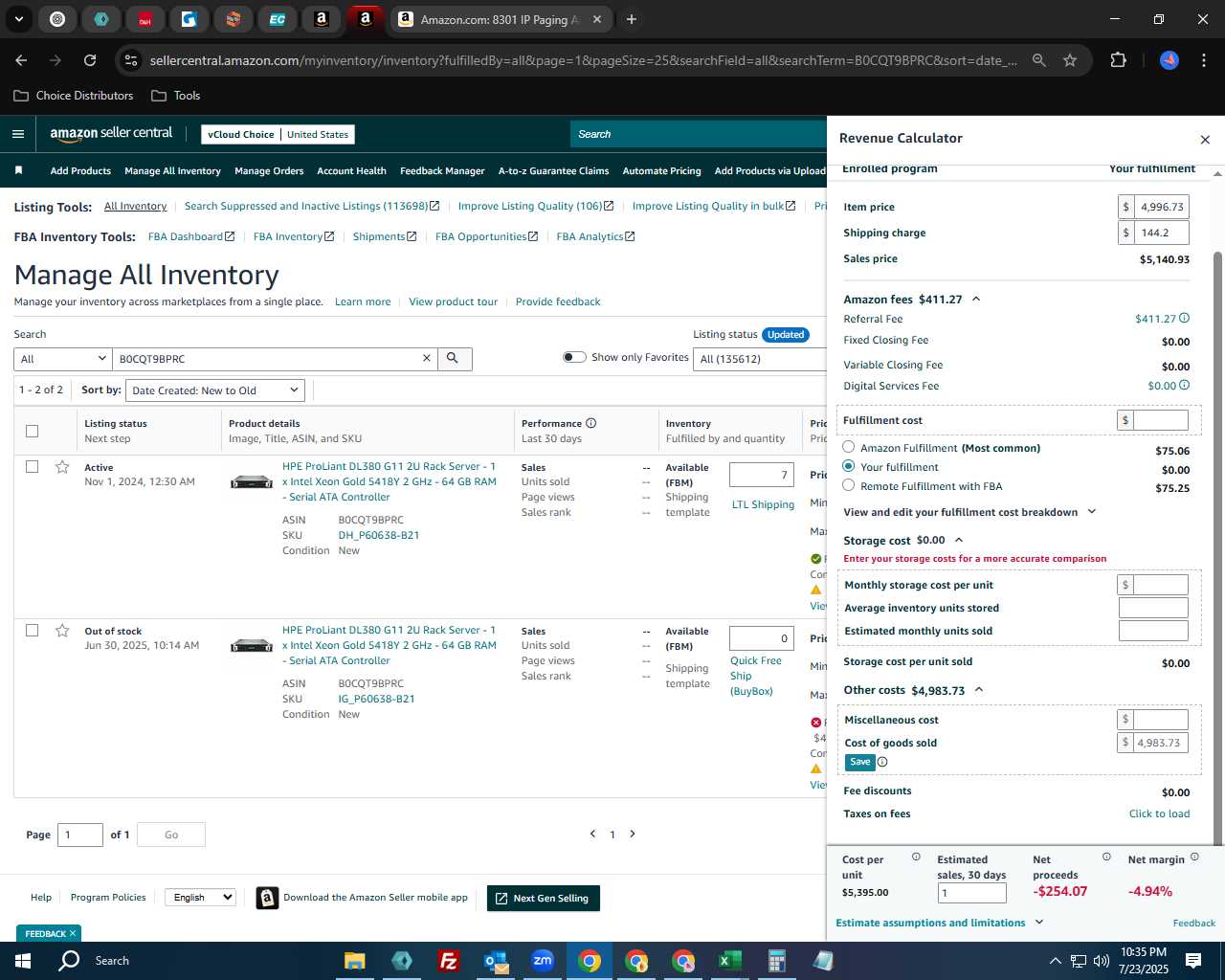Image resolution: width=1225 pixels, height=980 pixels.
Task: Open Listing status All (135612) dropdown
Action: point(761,359)
